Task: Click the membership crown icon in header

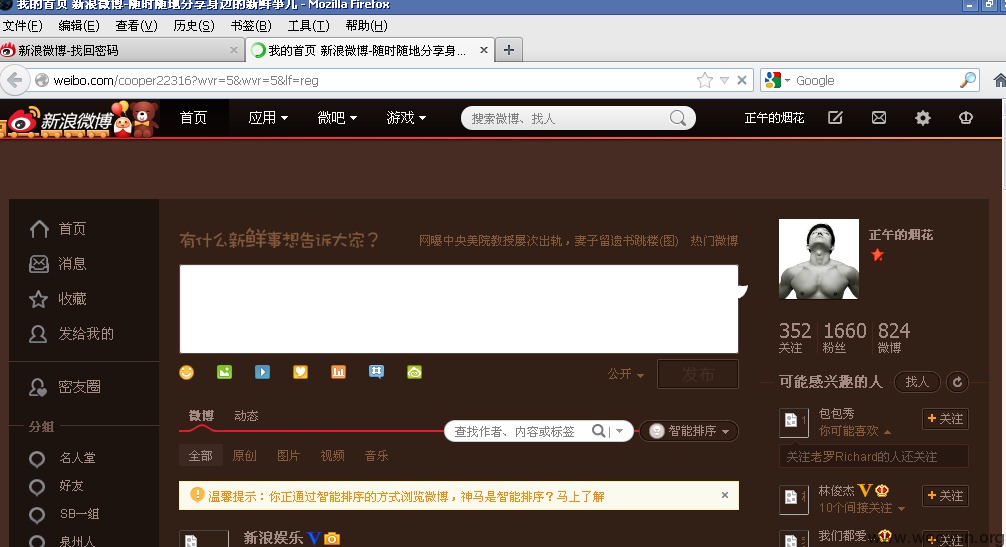Action: click(x=966, y=117)
